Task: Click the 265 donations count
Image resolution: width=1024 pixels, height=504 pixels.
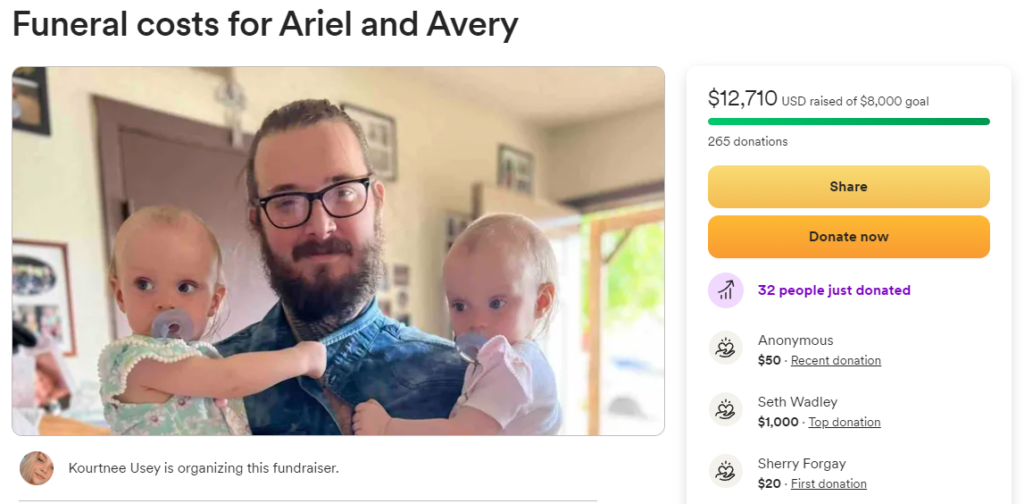Action: (x=747, y=142)
